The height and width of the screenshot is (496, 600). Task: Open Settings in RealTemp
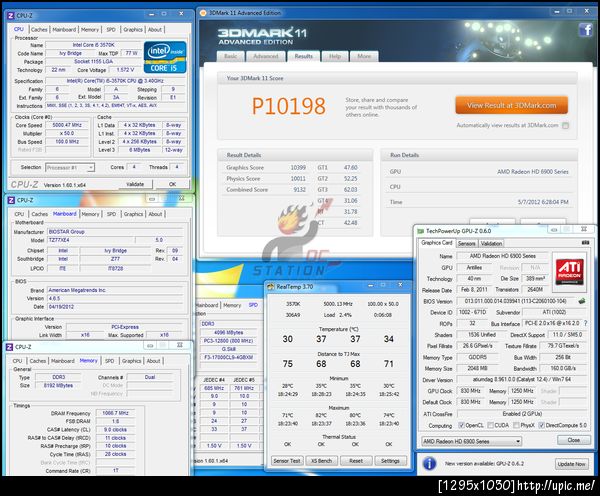[x=390, y=461]
